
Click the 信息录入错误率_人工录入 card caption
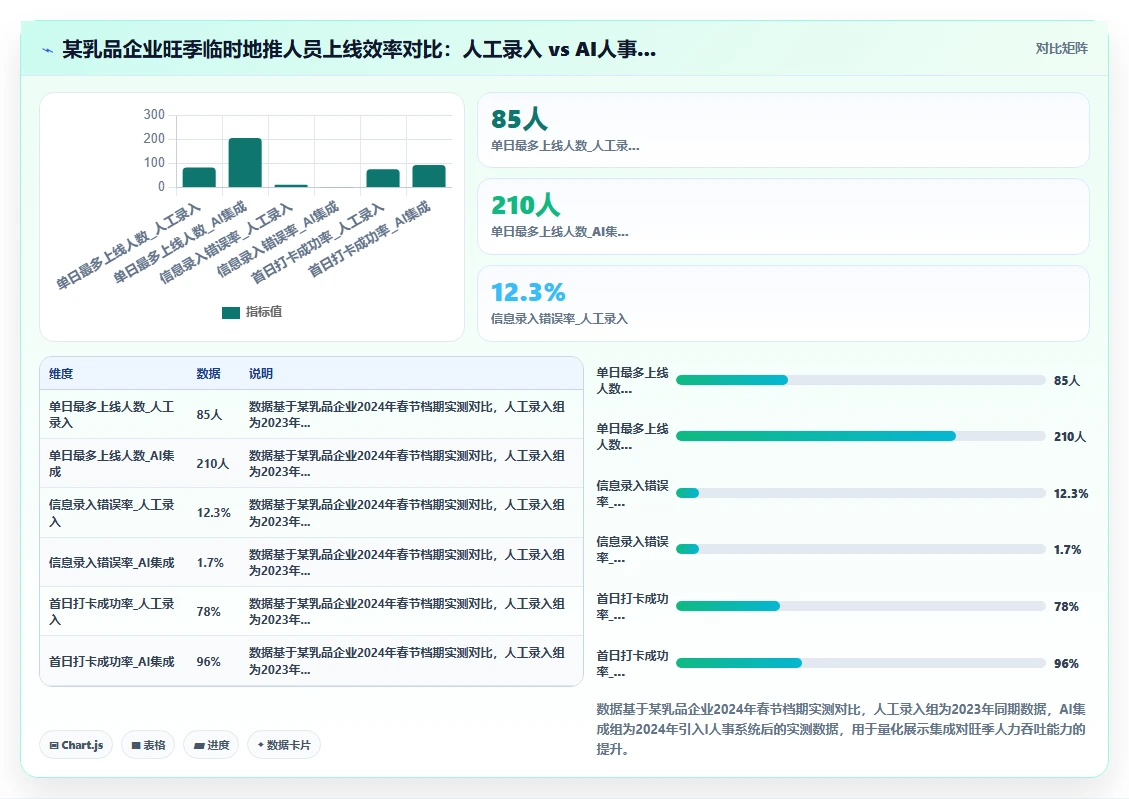(559, 319)
